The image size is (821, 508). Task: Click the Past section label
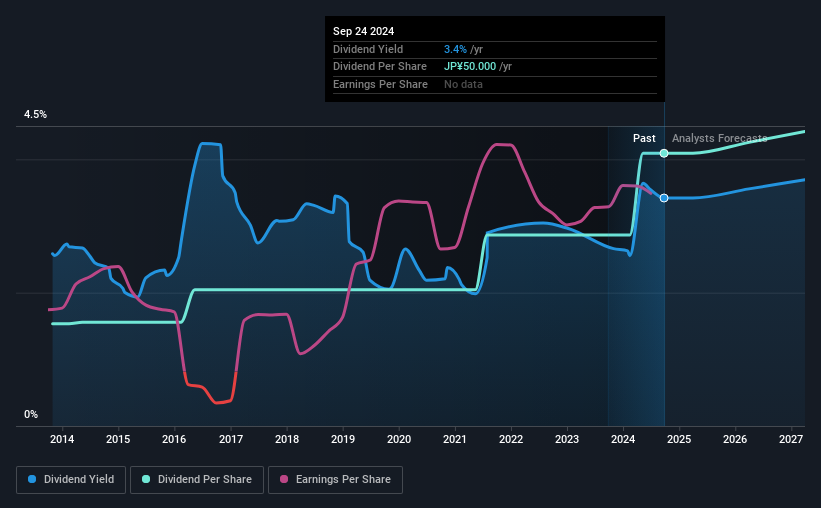click(x=644, y=138)
